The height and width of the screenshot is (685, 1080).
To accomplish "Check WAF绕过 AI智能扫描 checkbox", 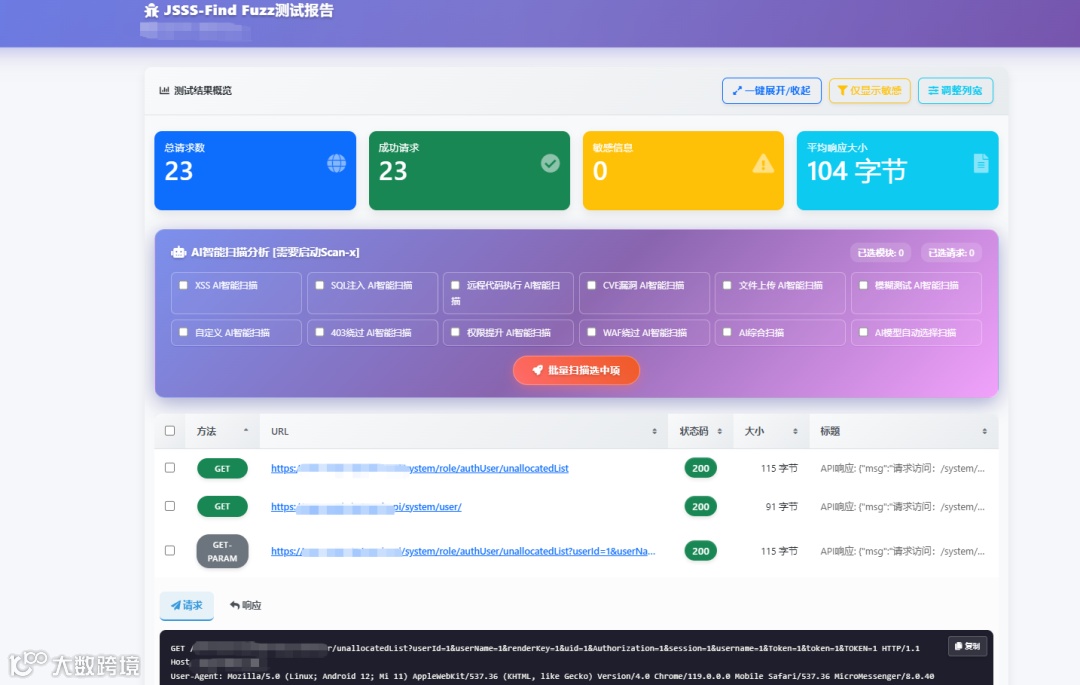I will tap(592, 332).
